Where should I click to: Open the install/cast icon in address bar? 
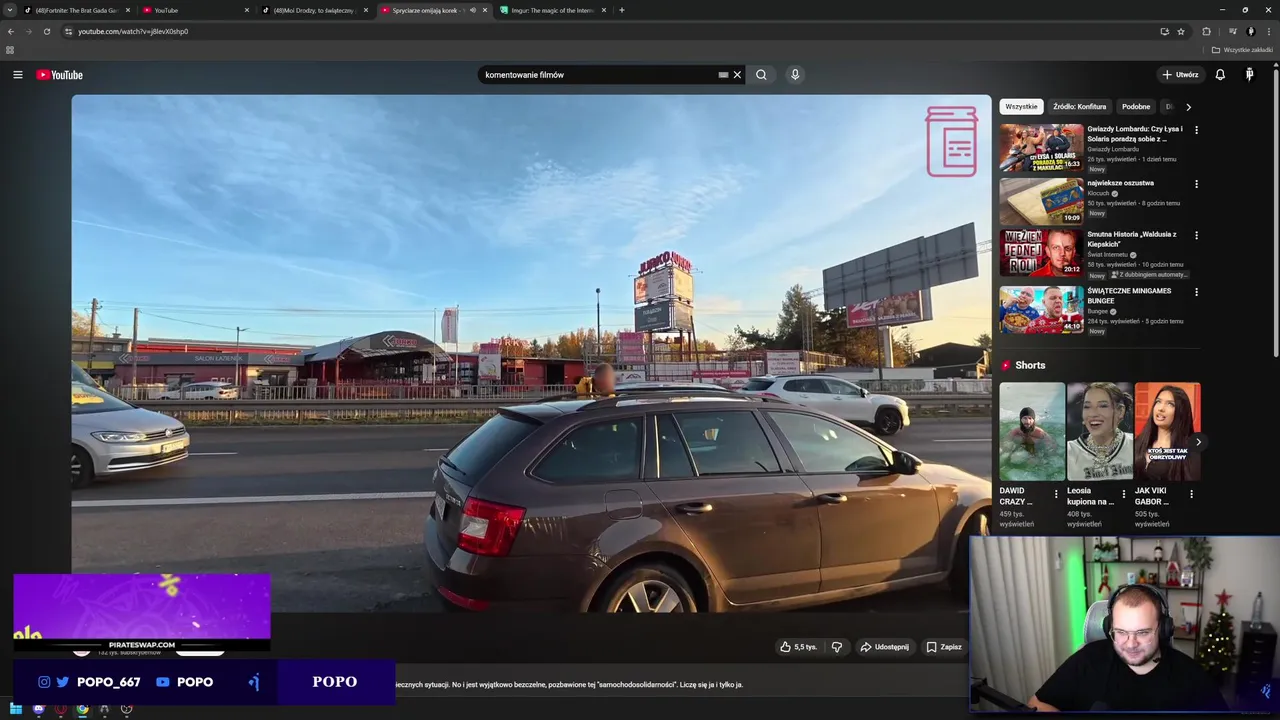pos(1164,31)
